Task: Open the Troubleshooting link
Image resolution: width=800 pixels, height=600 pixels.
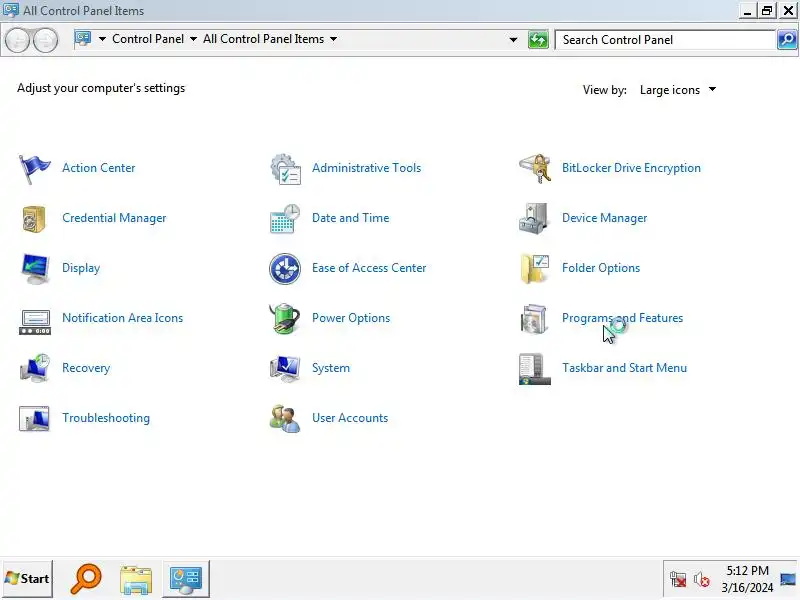Action: pyautogui.click(x=106, y=418)
